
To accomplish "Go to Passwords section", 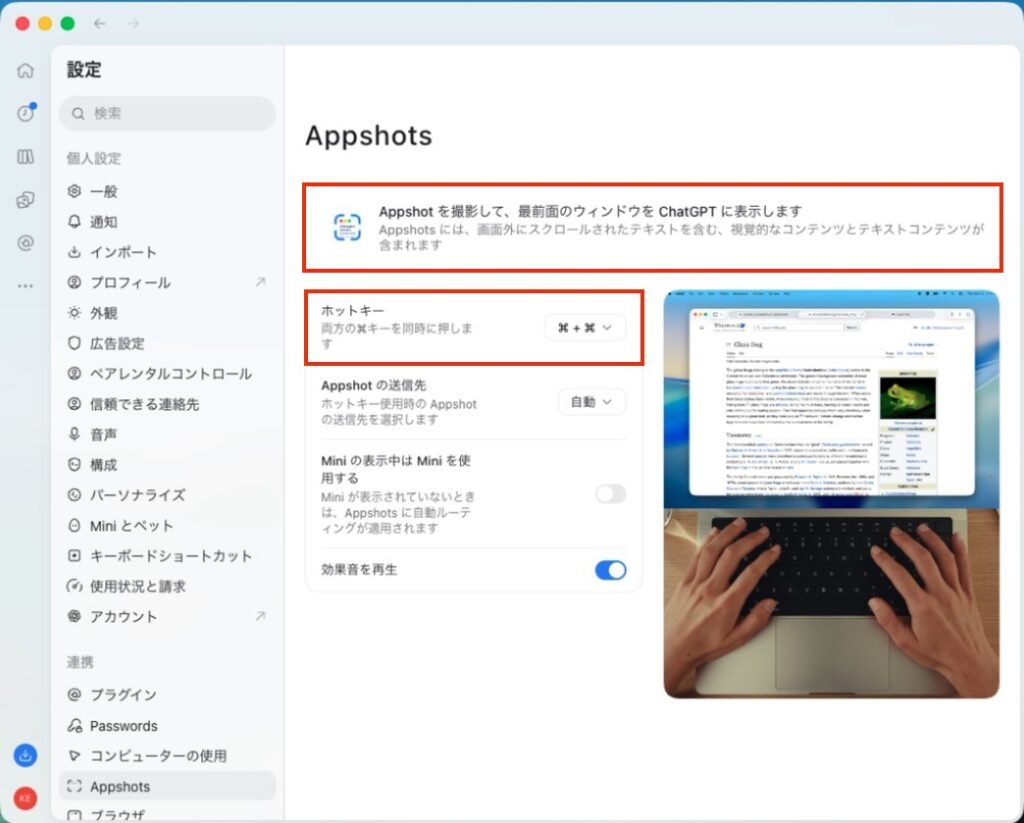I will (167, 726).
